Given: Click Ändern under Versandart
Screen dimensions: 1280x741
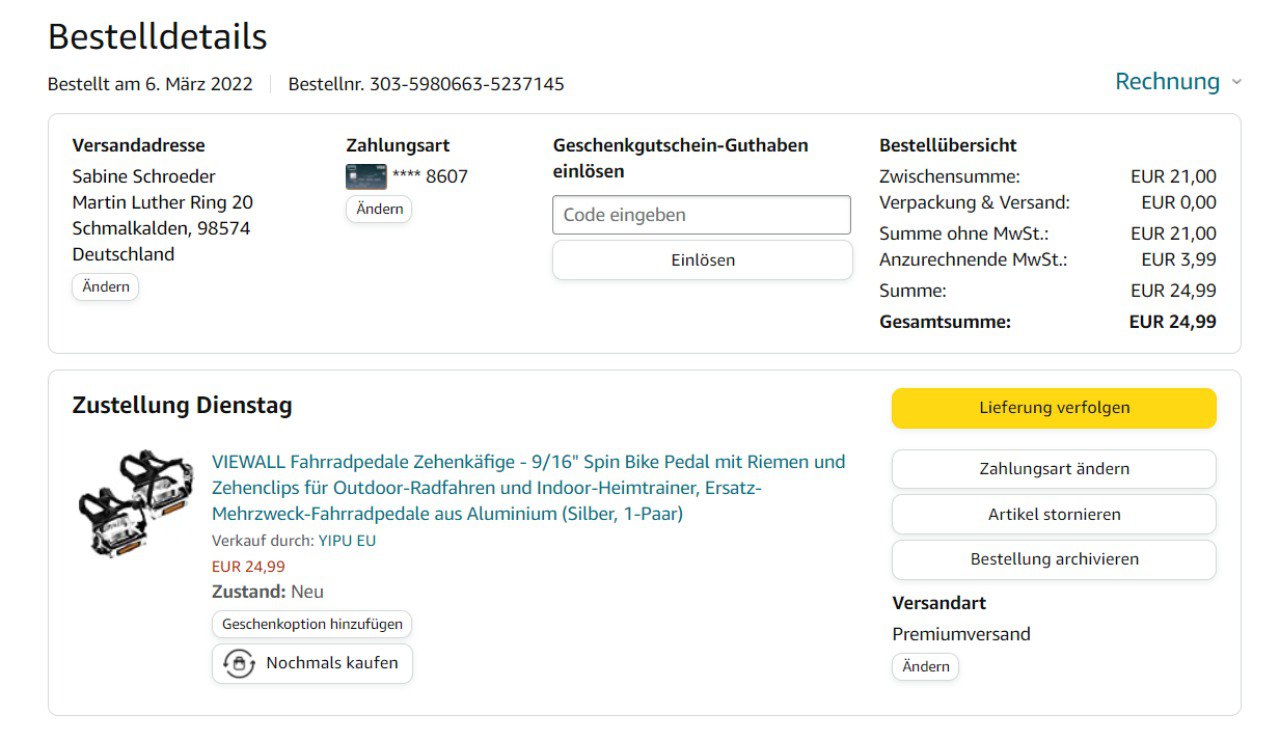Looking at the screenshot, I should 925,667.
